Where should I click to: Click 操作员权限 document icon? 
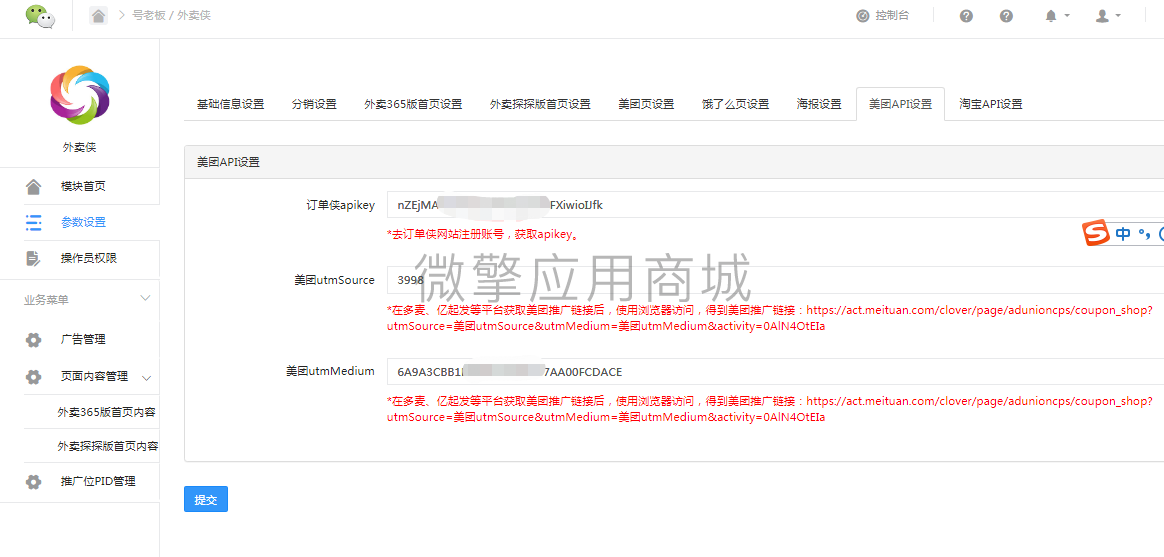(x=33, y=258)
